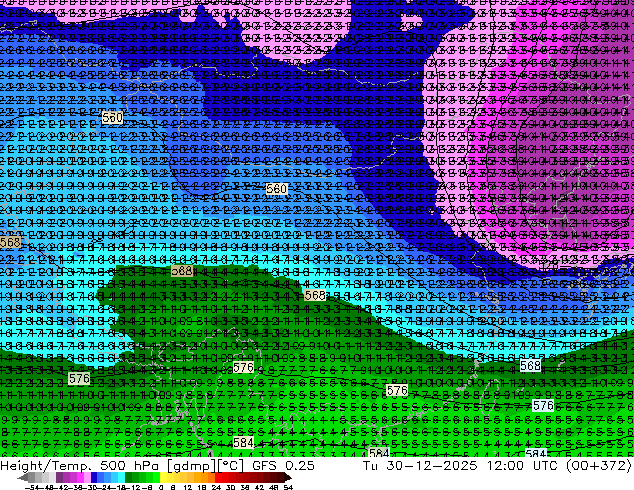This screenshot has width=634, height=490.
Task: Click the "-12" legend value
Action: [135, 488]
